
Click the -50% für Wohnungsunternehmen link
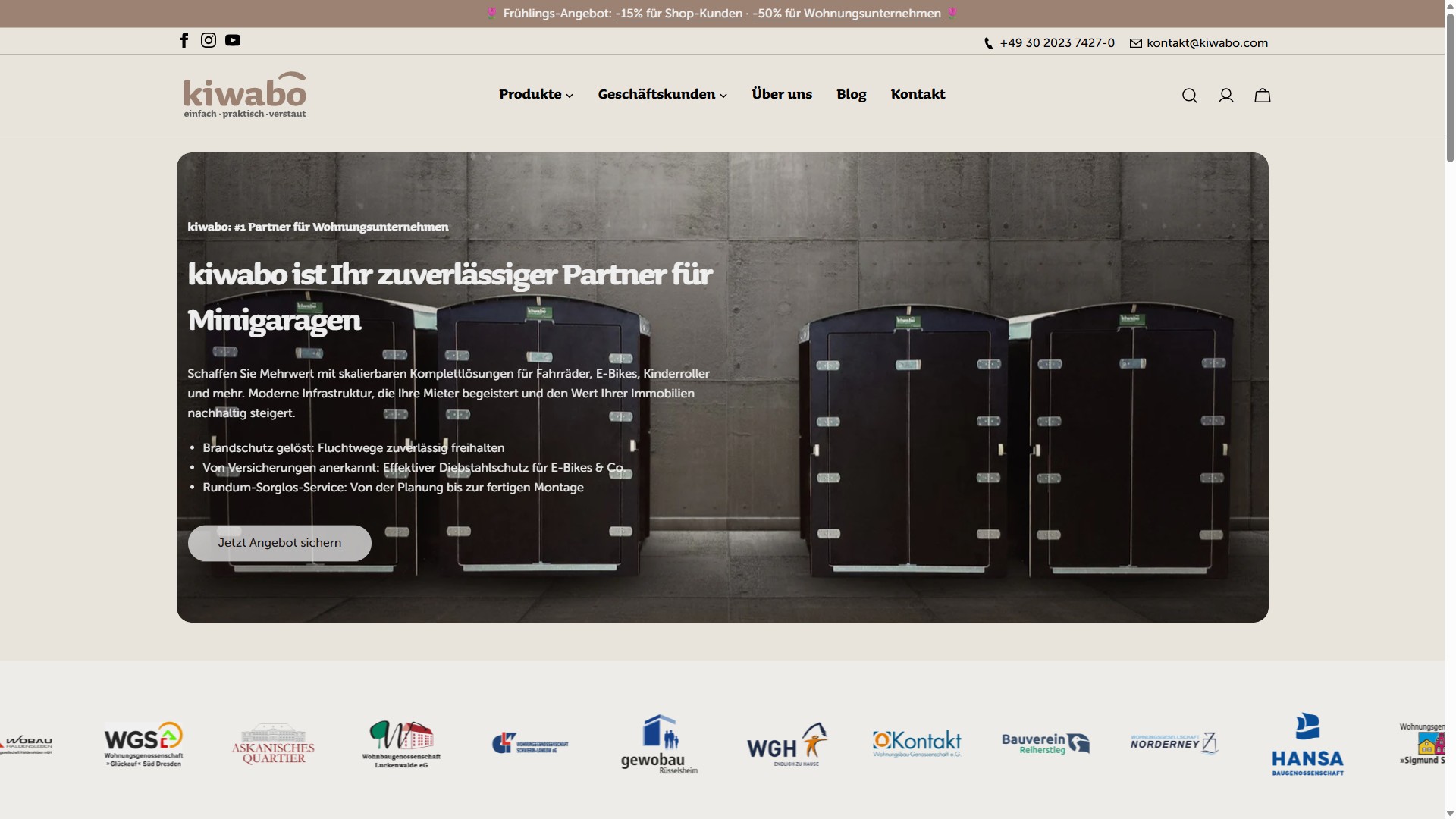point(846,14)
